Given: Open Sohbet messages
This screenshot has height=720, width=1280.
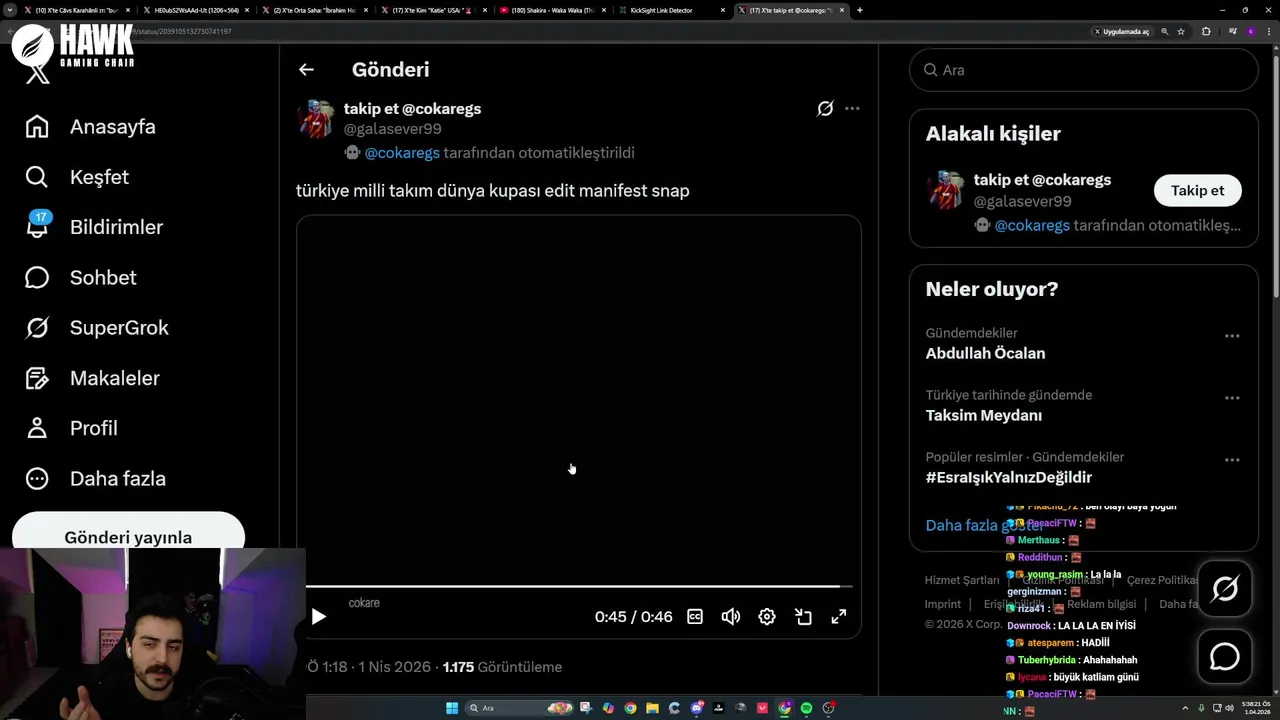Looking at the screenshot, I should point(81,277).
